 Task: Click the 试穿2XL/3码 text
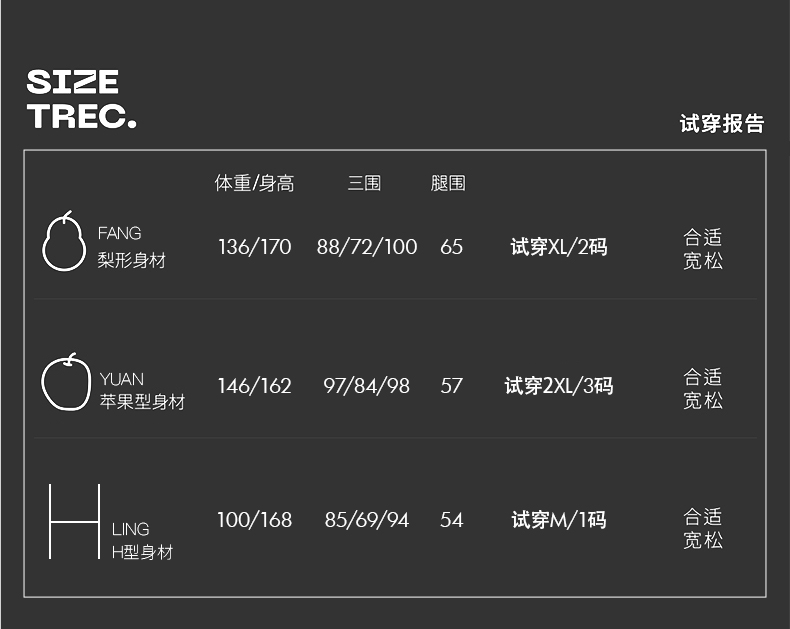tap(558, 386)
